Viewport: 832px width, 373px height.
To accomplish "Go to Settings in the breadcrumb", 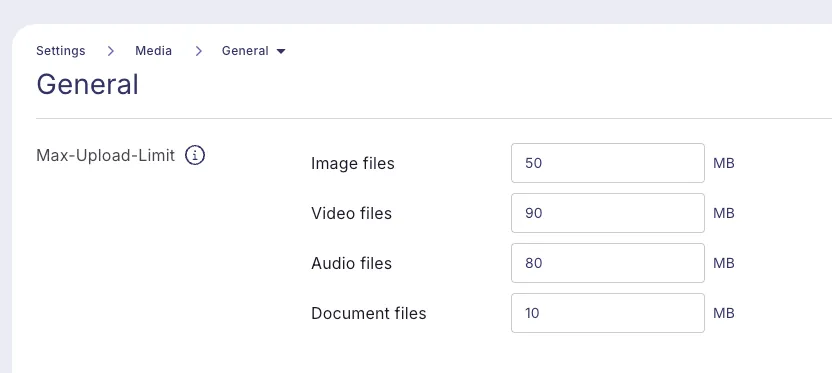I will (x=60, y=51).
